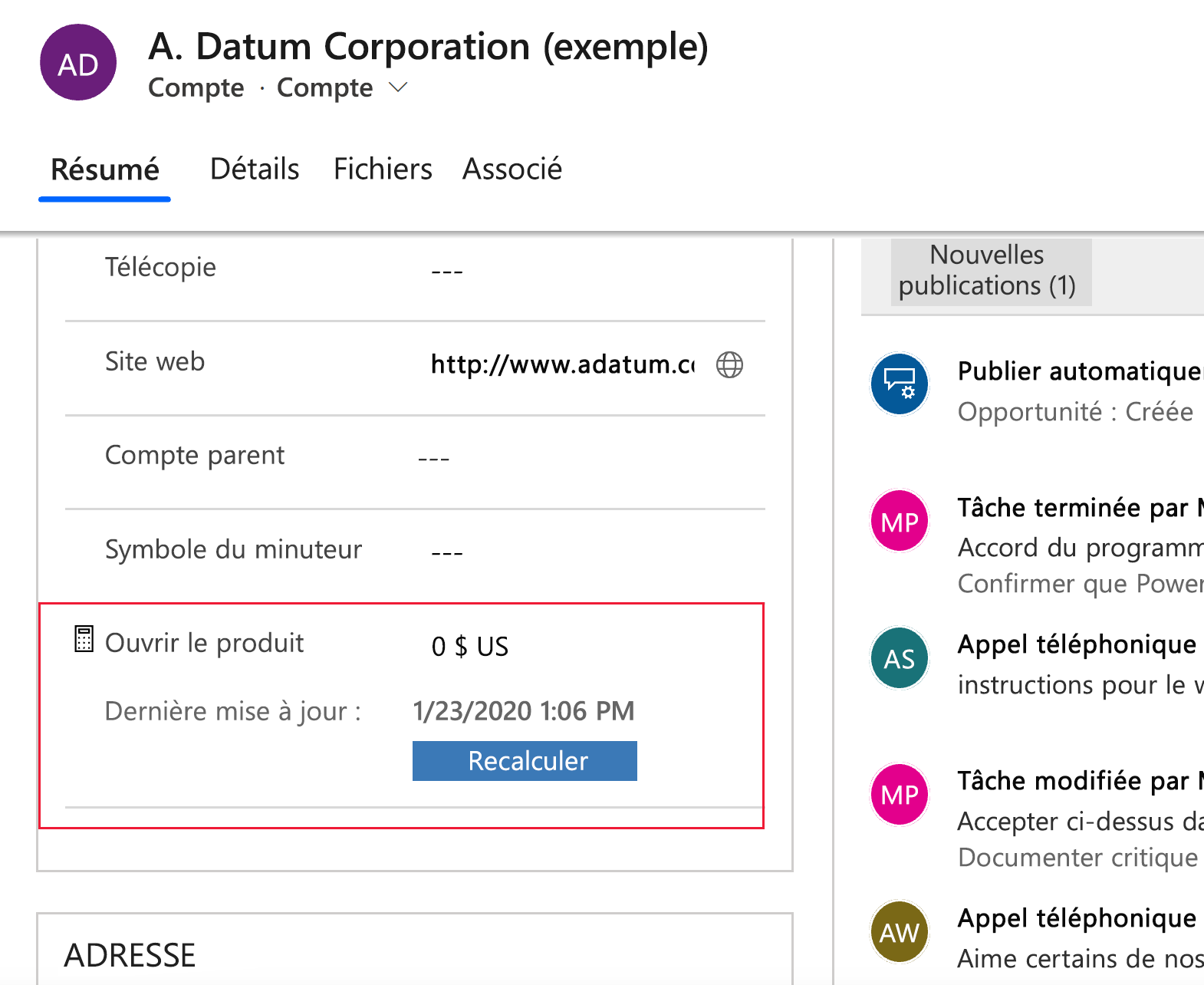This screenshot has height=985, width=1204.
Task: Click the Accord du programme text
Action: 1081,548
